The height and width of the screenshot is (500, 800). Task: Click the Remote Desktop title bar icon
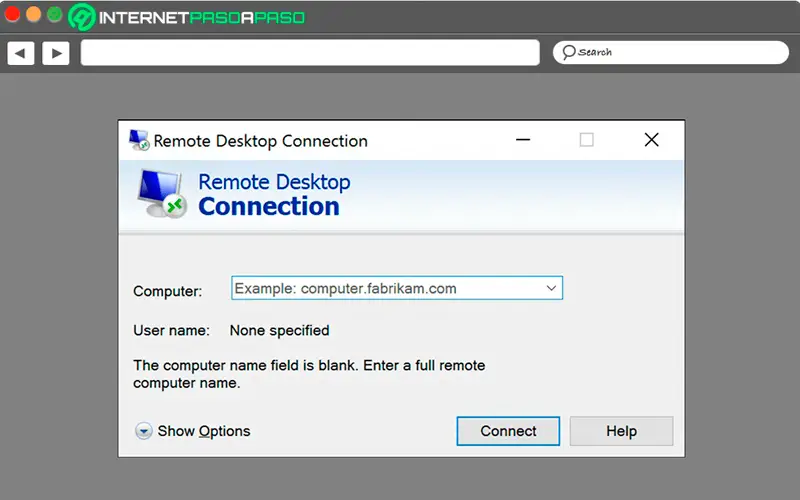(139, 140)
